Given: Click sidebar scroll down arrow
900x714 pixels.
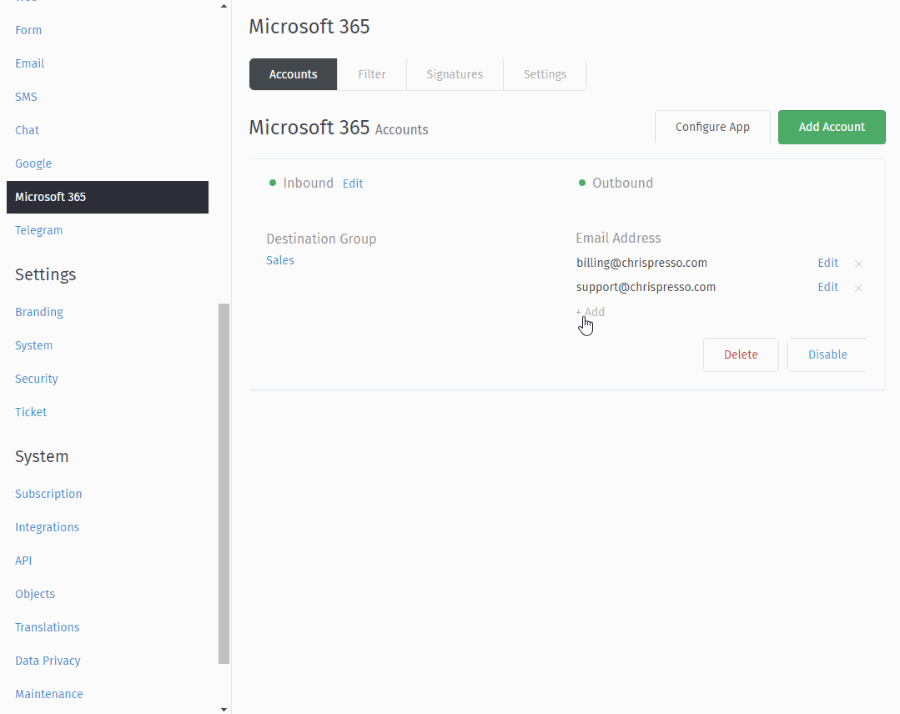Looking at the screenshot, I should (224, 709).
